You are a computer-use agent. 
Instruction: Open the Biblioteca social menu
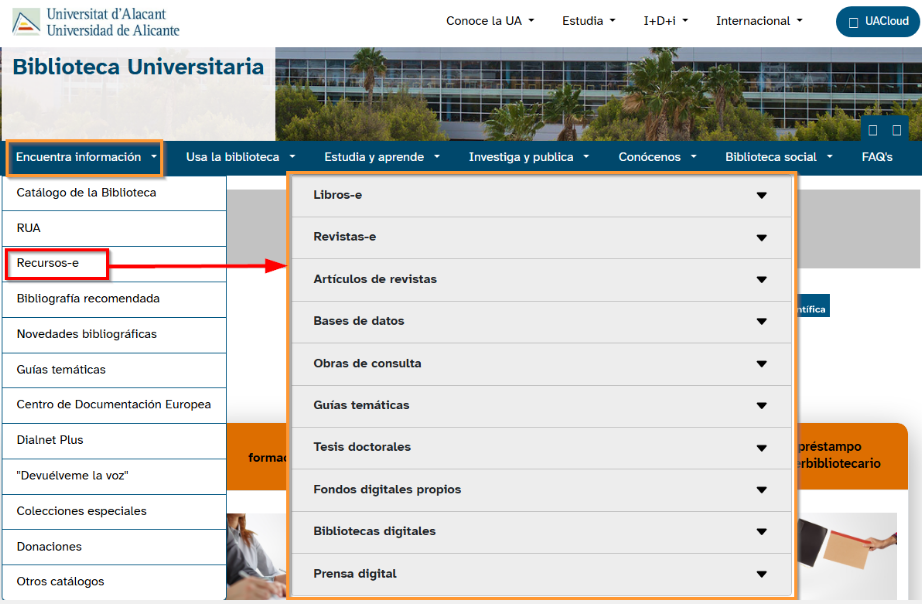(x=779, y=157)
